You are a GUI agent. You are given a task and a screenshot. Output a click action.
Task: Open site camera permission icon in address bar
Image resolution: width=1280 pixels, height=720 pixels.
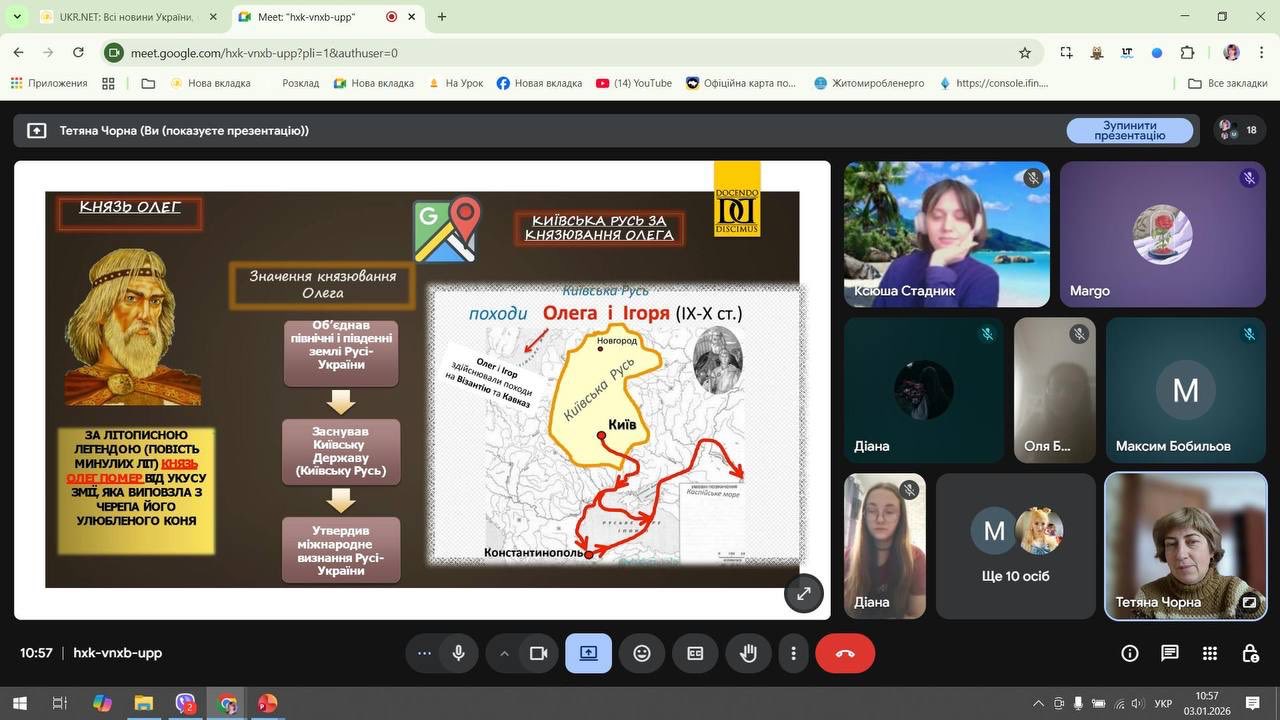[x=115, y=53]
